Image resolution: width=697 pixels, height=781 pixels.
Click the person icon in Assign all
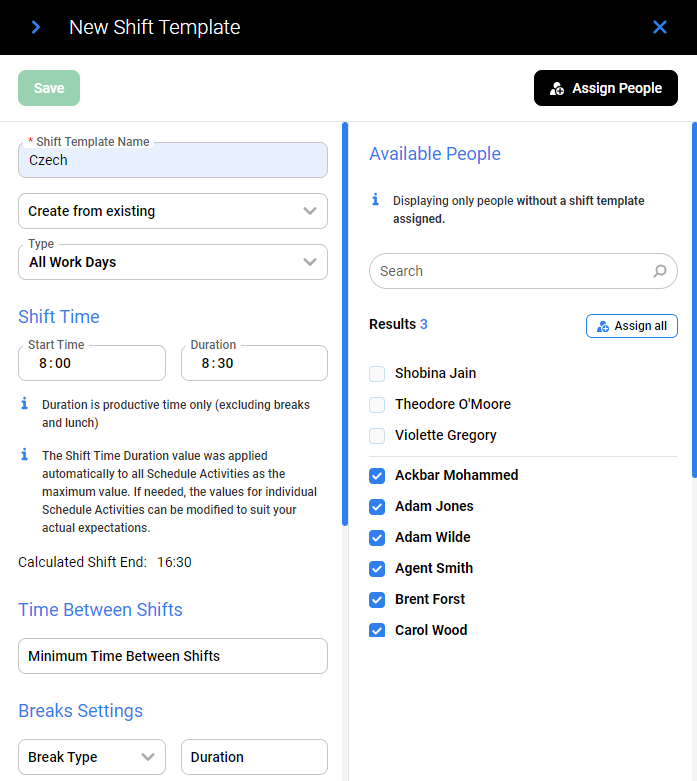603,326
